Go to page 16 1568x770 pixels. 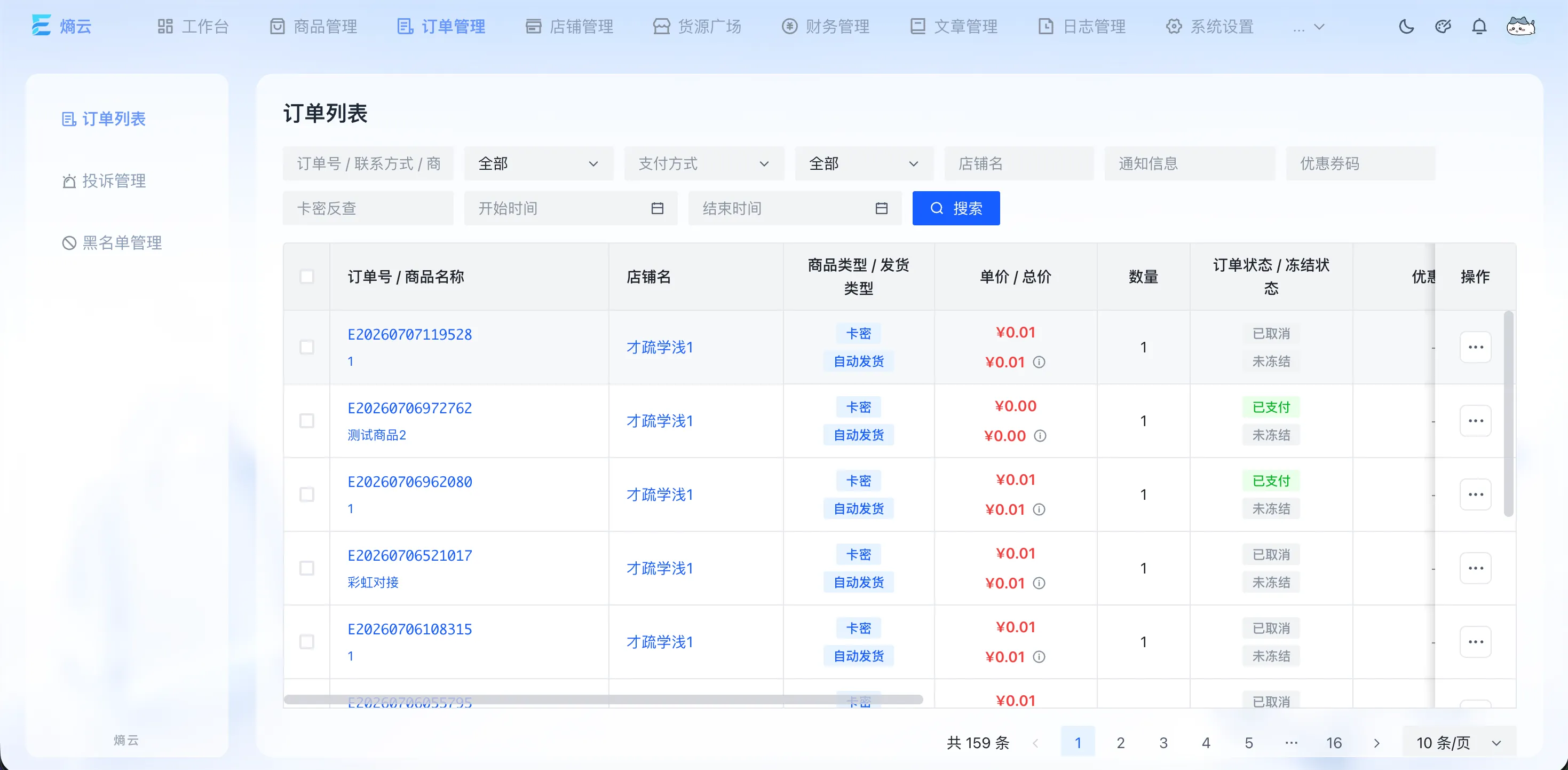(x=1334, y=743)
